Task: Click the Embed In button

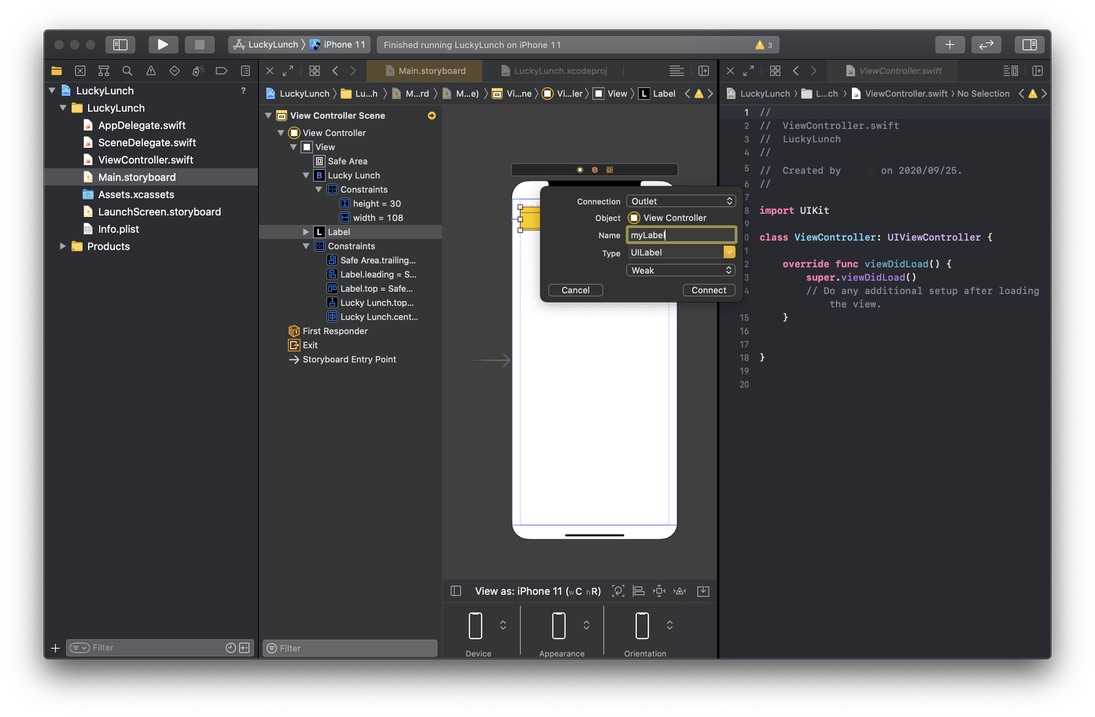Action: 703,591
